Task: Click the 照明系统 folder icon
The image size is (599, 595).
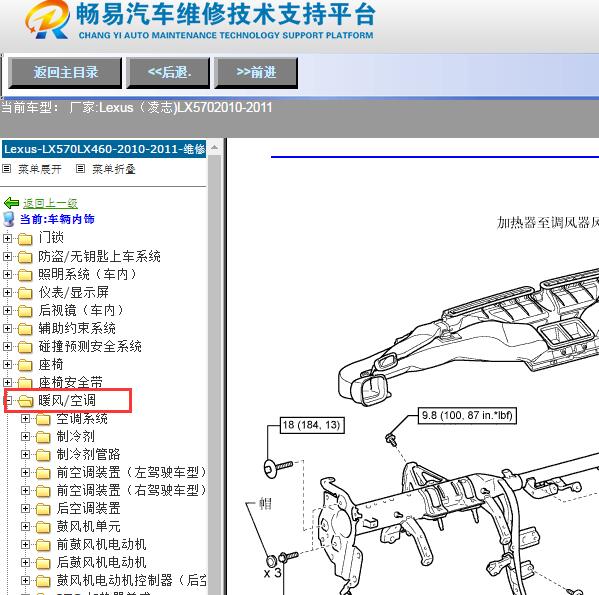Action: tap(25, 275)
